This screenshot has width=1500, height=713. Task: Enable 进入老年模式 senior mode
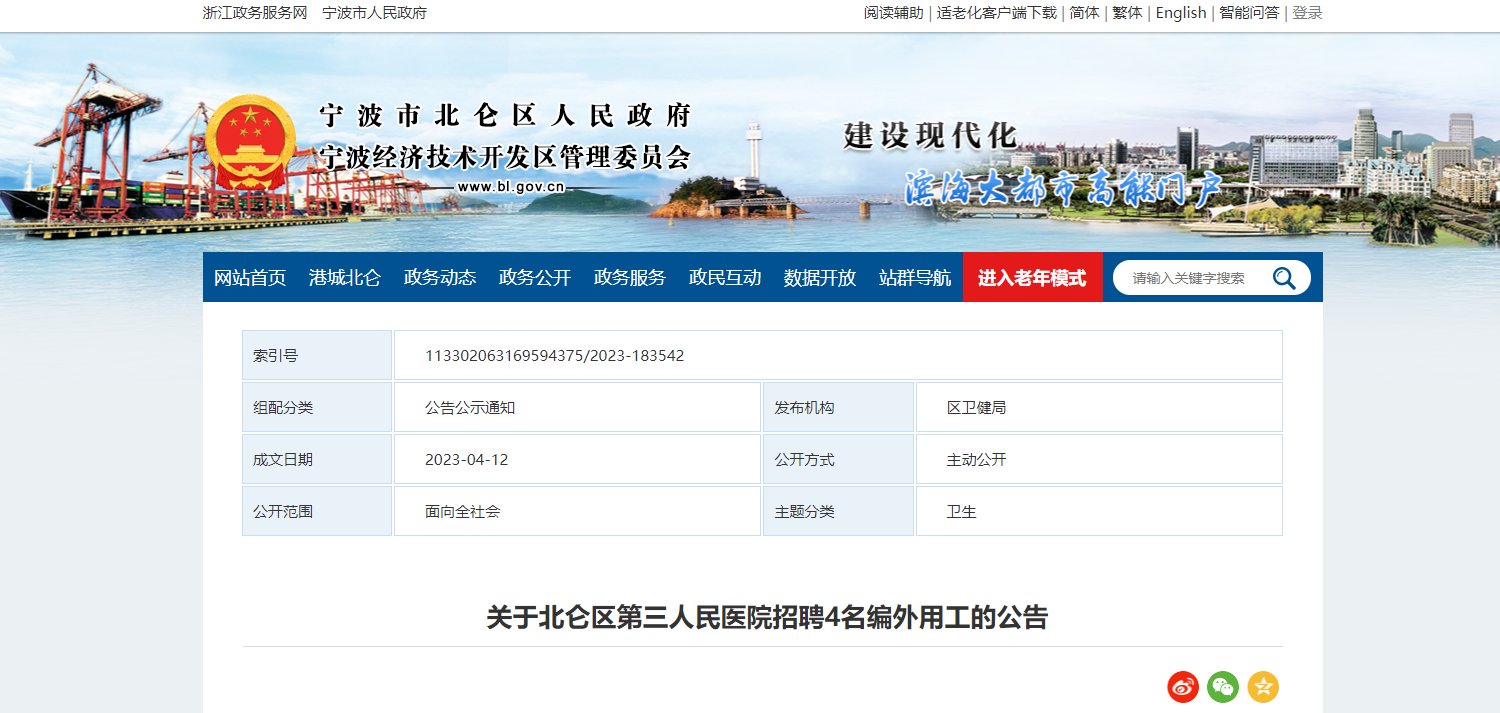[1032, 278]
